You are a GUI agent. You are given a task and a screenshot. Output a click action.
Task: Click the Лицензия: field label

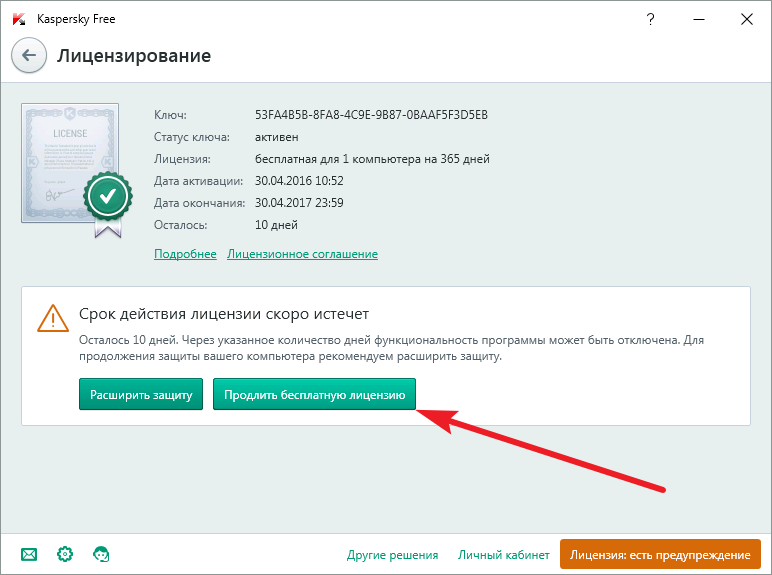point(182,159)
